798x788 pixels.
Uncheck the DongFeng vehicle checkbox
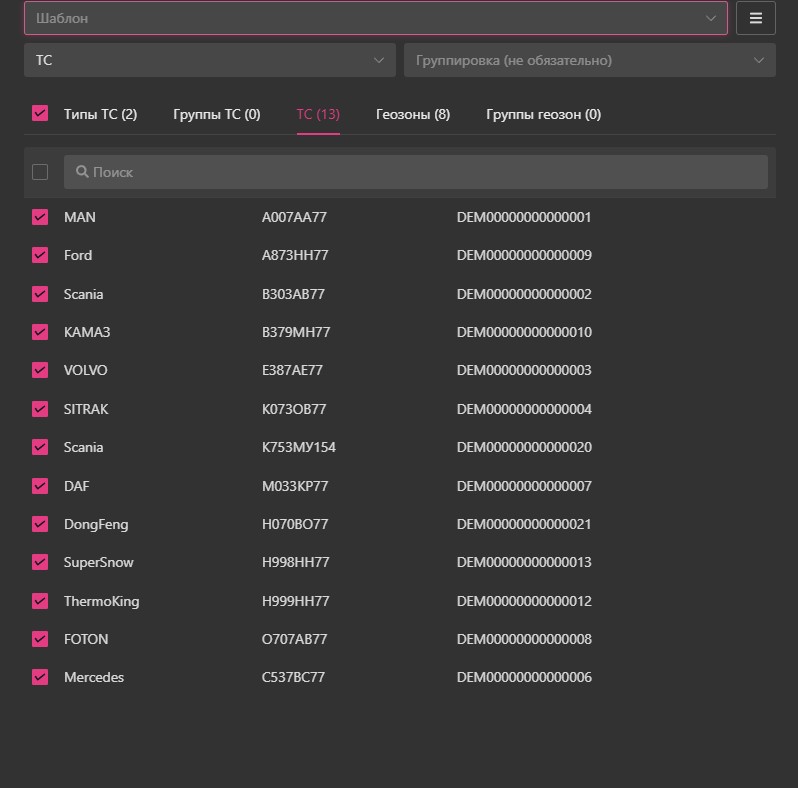40,524
